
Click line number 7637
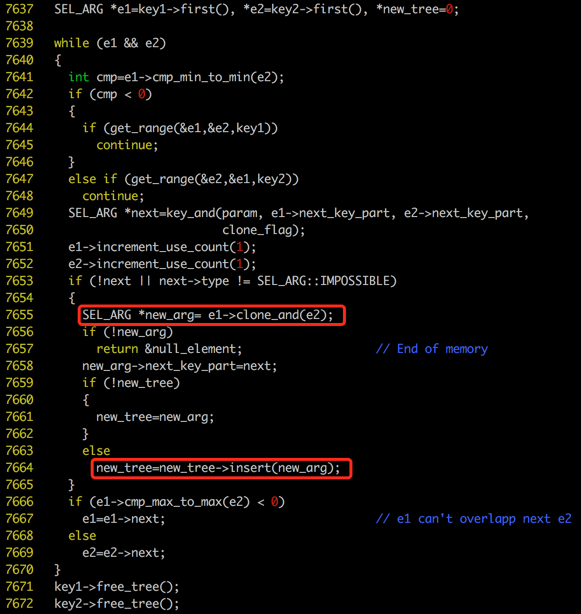point(20,9)
